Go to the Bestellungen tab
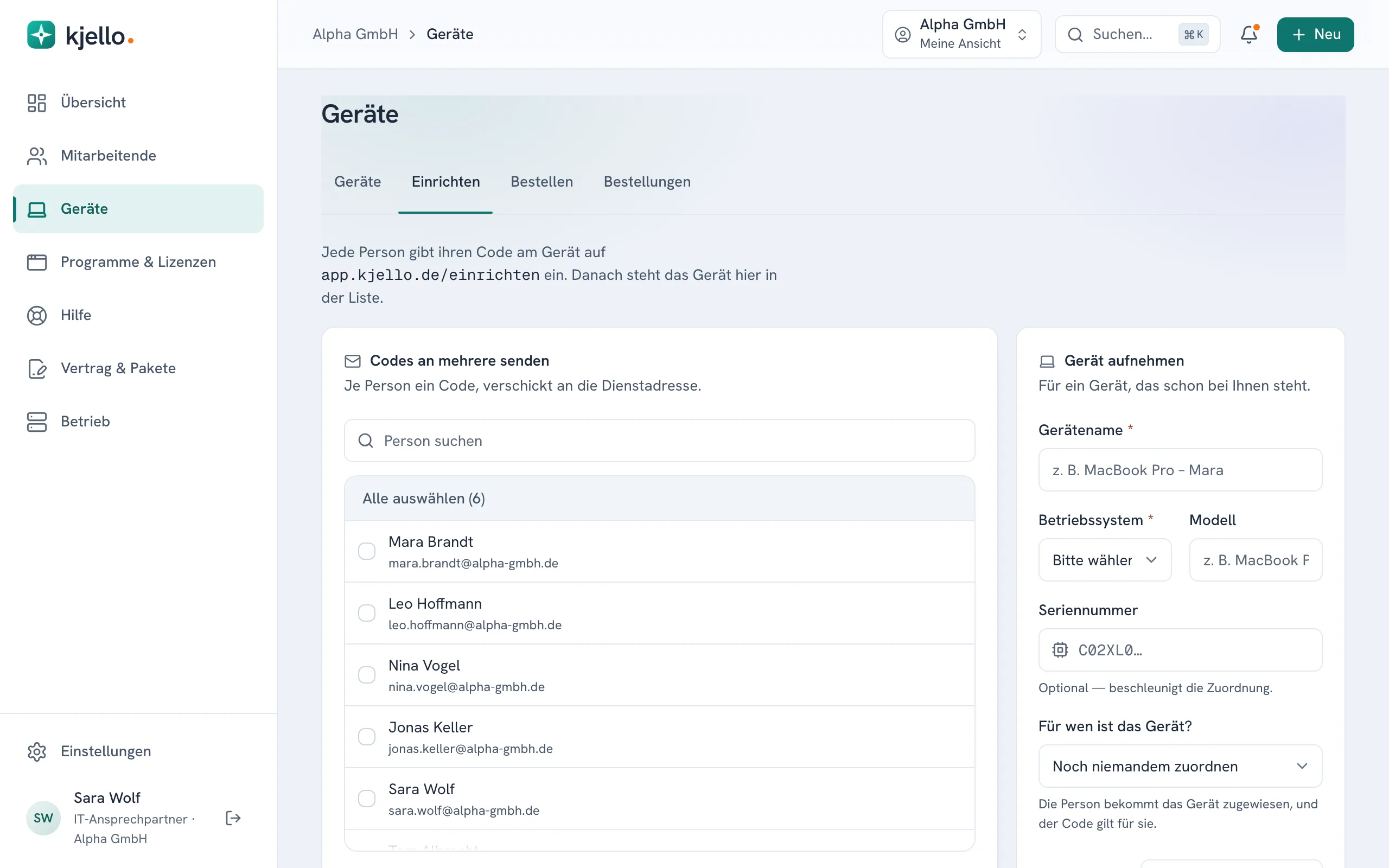This screenshot has height=868, width=1389. [647, 182]
